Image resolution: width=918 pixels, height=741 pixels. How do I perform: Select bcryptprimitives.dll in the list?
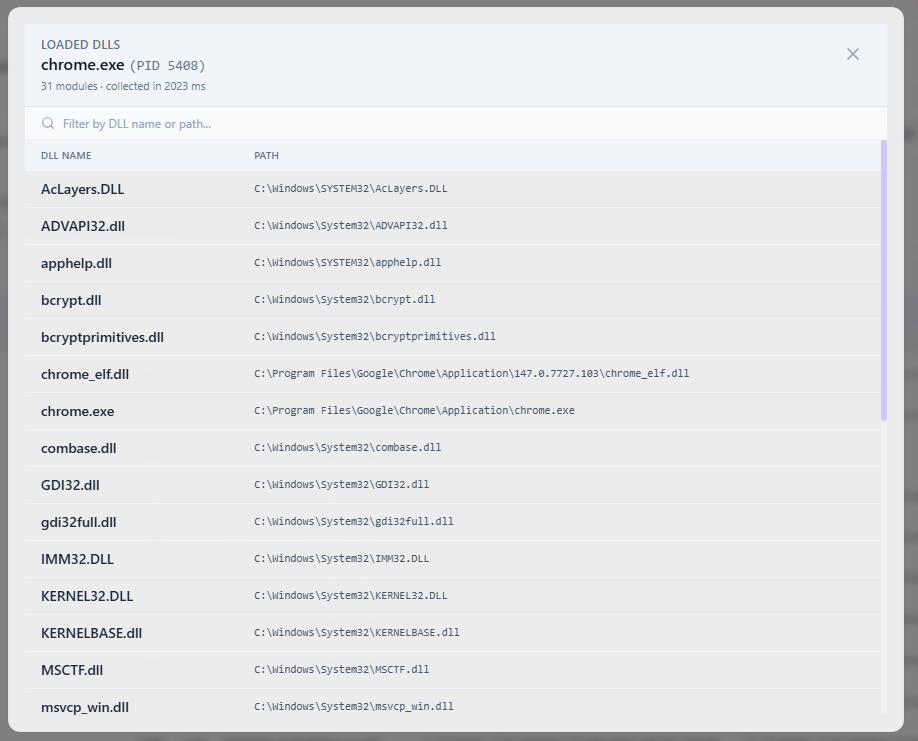tap(453, 337)
